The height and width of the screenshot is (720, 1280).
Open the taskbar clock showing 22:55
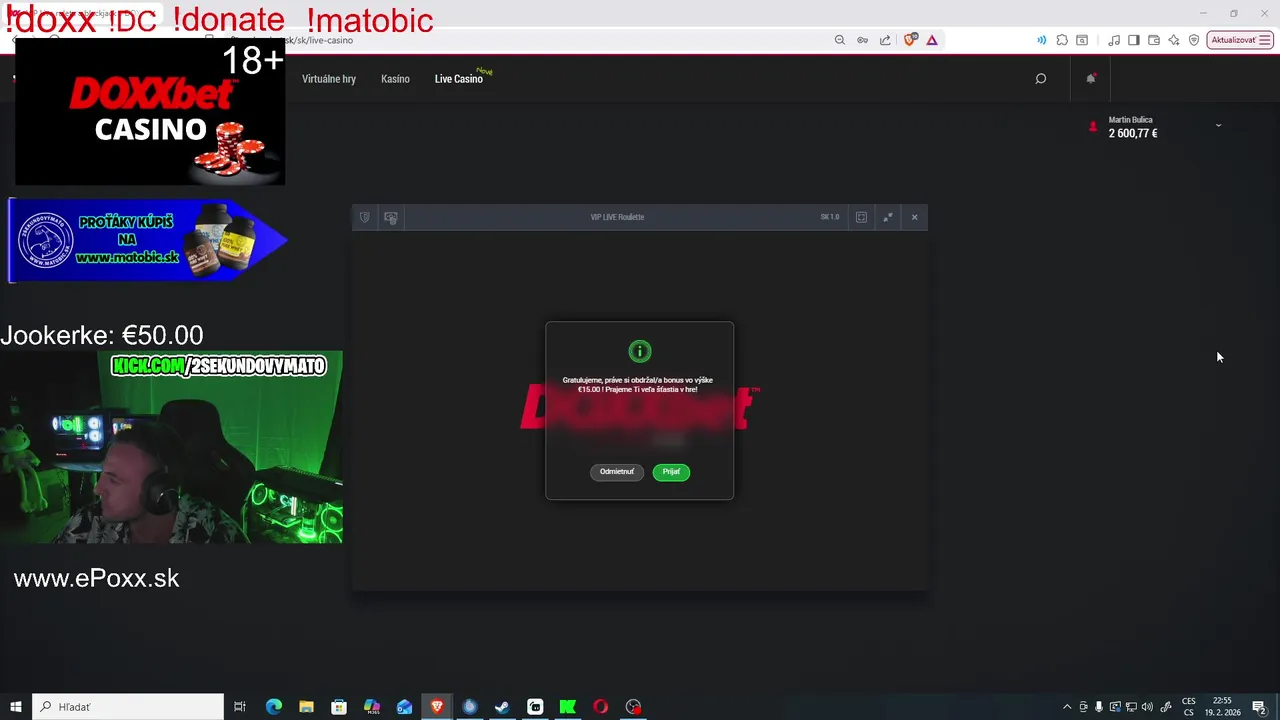[x=1222, y=707]
